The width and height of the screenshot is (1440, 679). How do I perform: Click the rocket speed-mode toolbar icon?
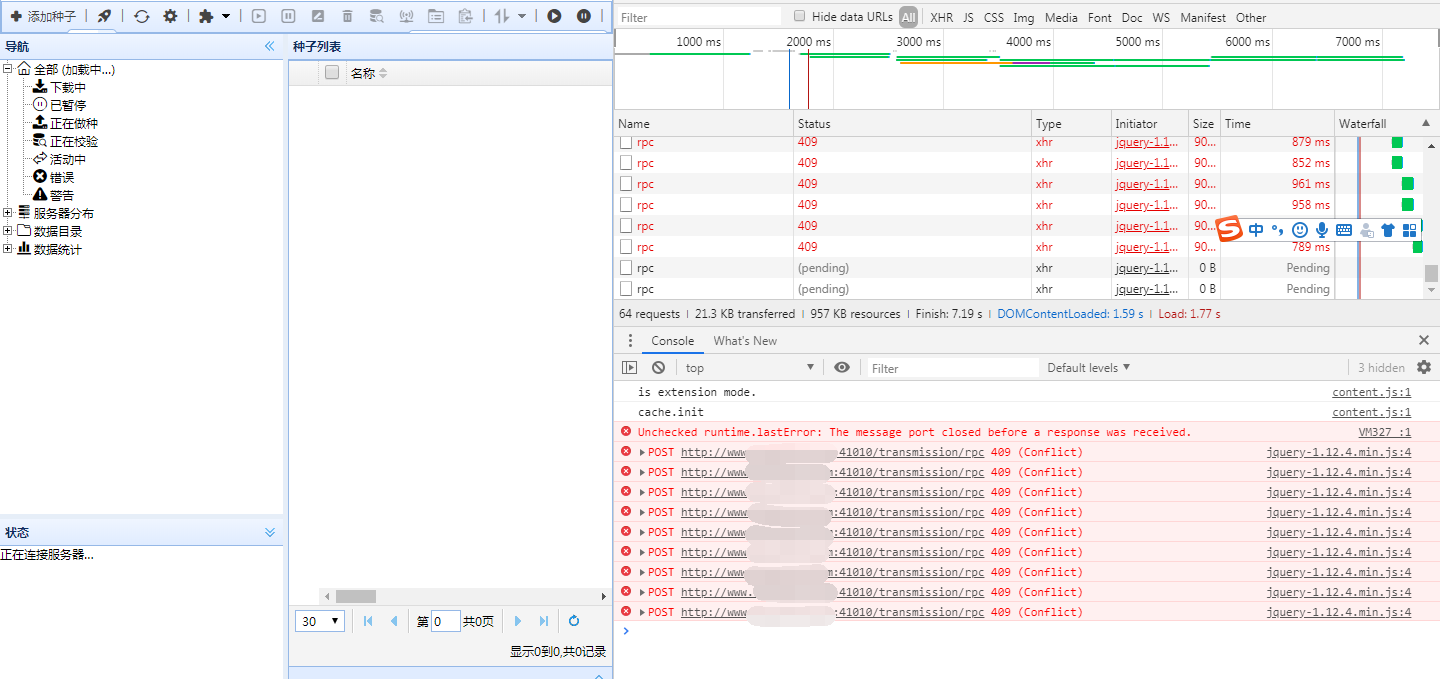(x=104, y=16)
